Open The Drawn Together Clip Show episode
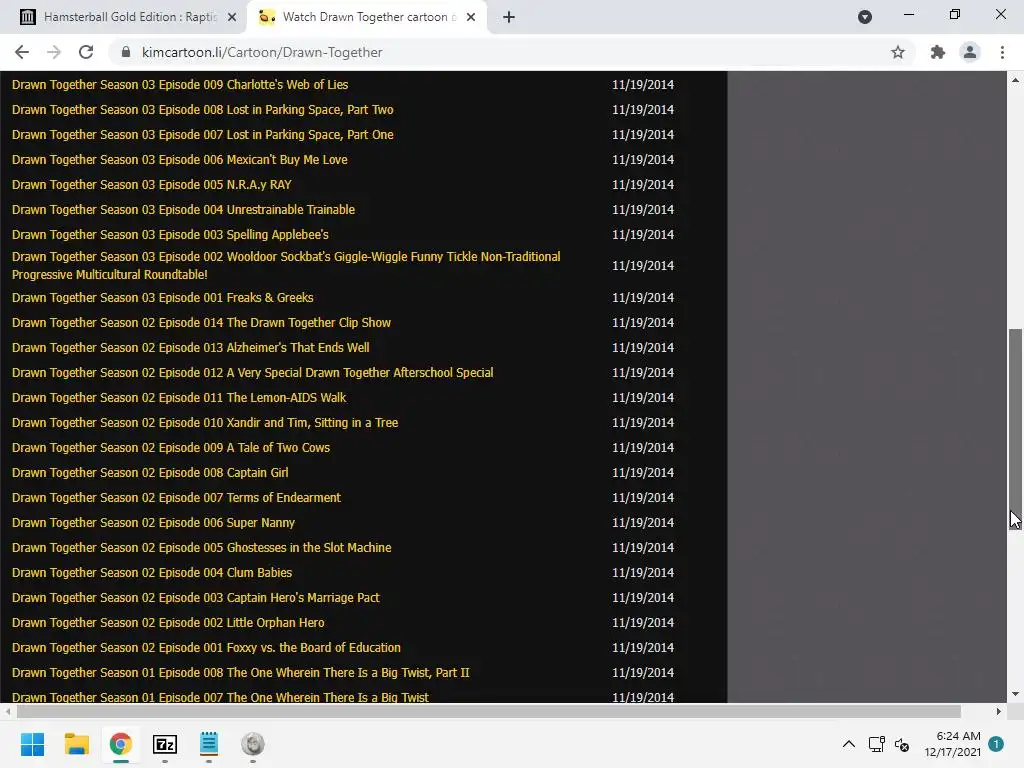The height and width of the screenshot is (768, 1024). pyautogui.click(x=201, y=323)
